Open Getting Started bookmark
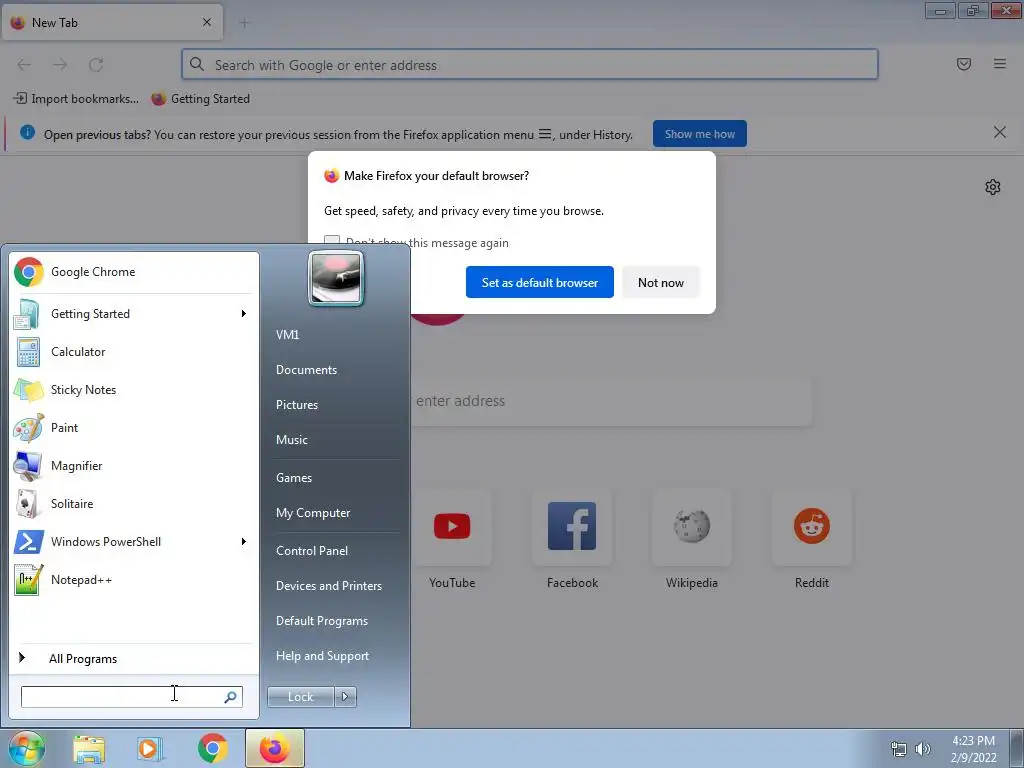This screenshot has width=1024, height=768. pyautogui.click(x=200, y=99)
